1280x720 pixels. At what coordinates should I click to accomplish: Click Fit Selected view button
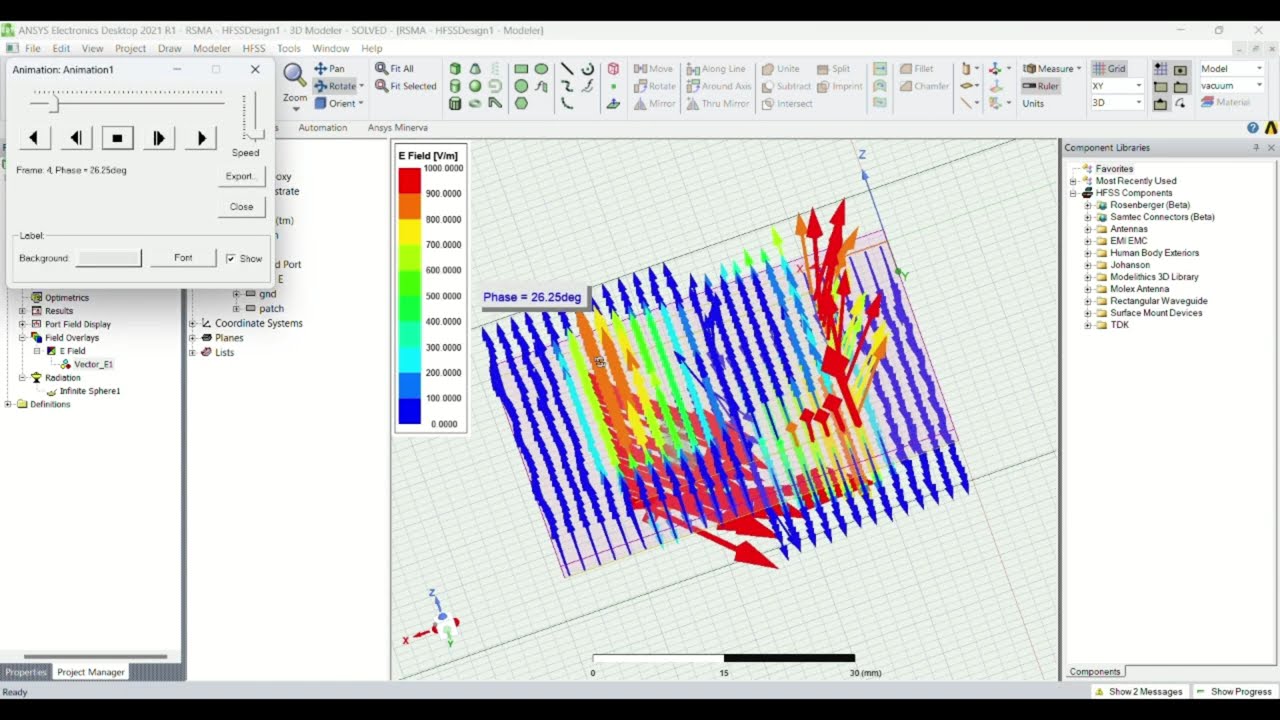click(406, 86)
